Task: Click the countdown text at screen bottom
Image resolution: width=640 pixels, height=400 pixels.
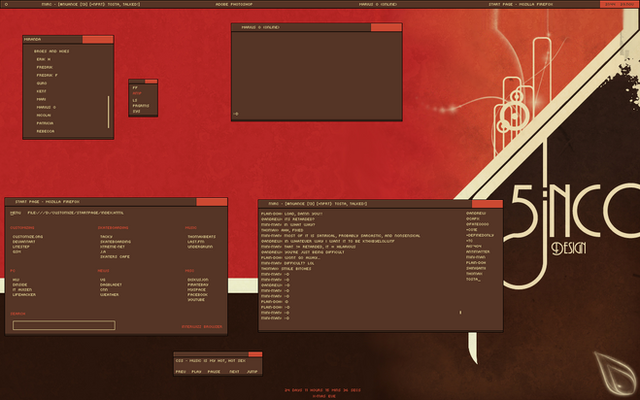Action: point(322,391)
